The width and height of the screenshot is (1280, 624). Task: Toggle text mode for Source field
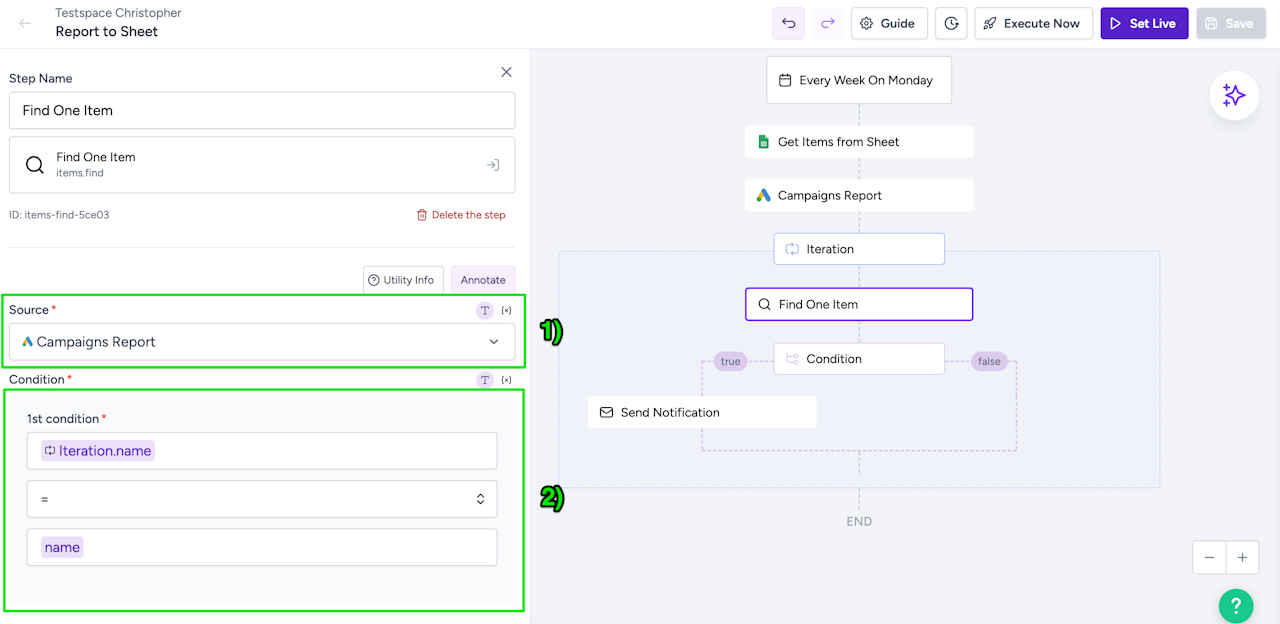(485, 310)
